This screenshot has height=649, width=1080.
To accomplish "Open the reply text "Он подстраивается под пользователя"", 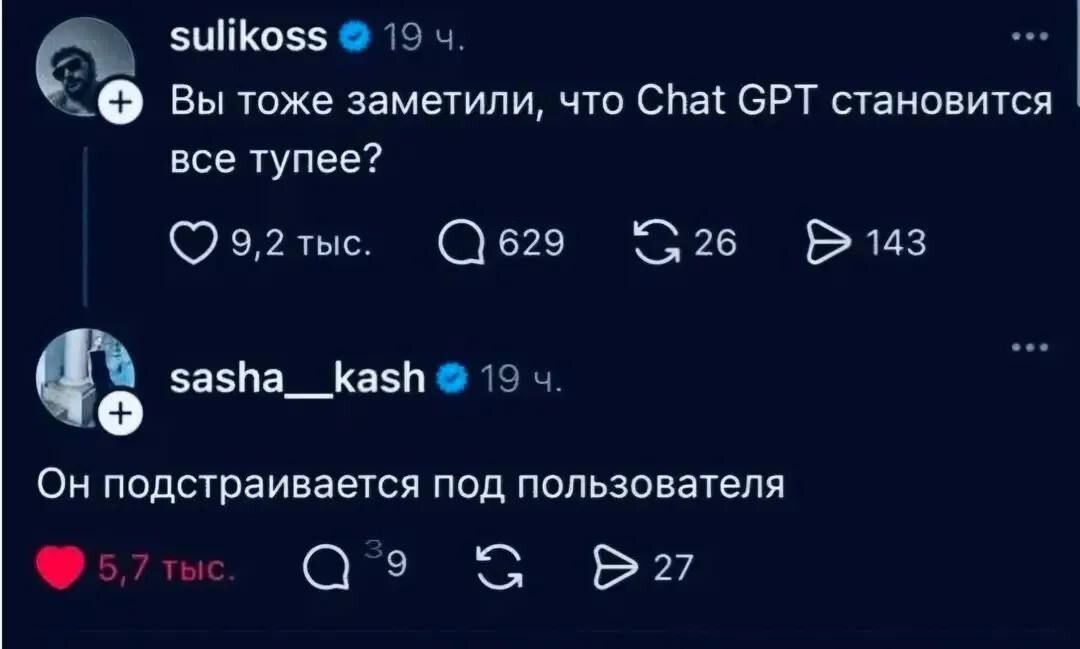I will coord(408,486).
